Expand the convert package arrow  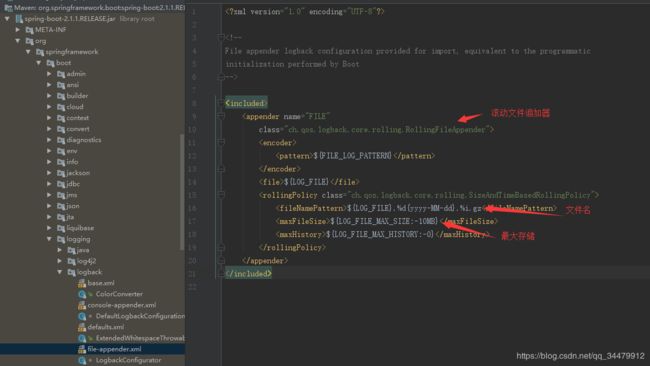[x=49, y=129]
